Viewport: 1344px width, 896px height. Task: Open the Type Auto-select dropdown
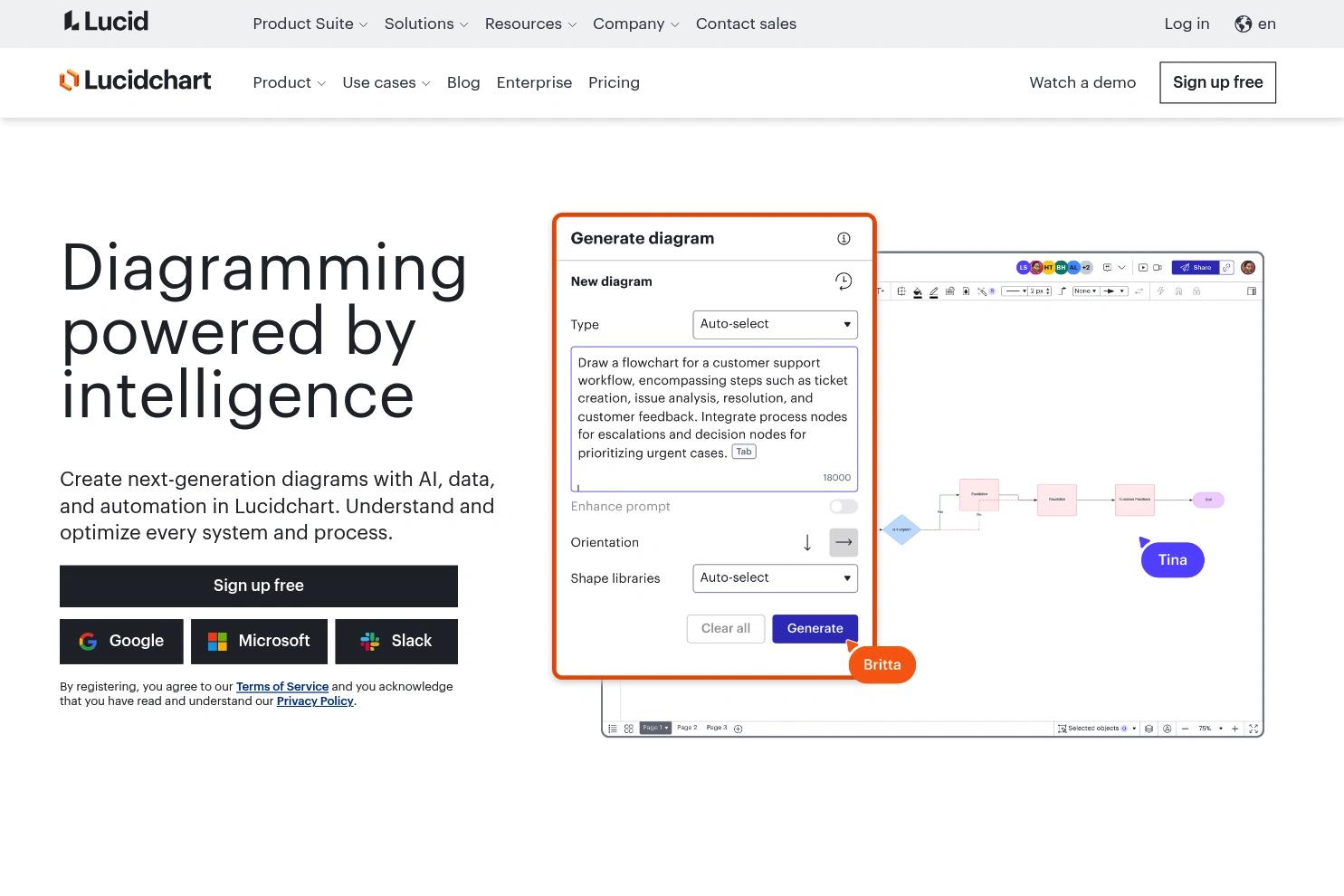(x=775, y=325)
